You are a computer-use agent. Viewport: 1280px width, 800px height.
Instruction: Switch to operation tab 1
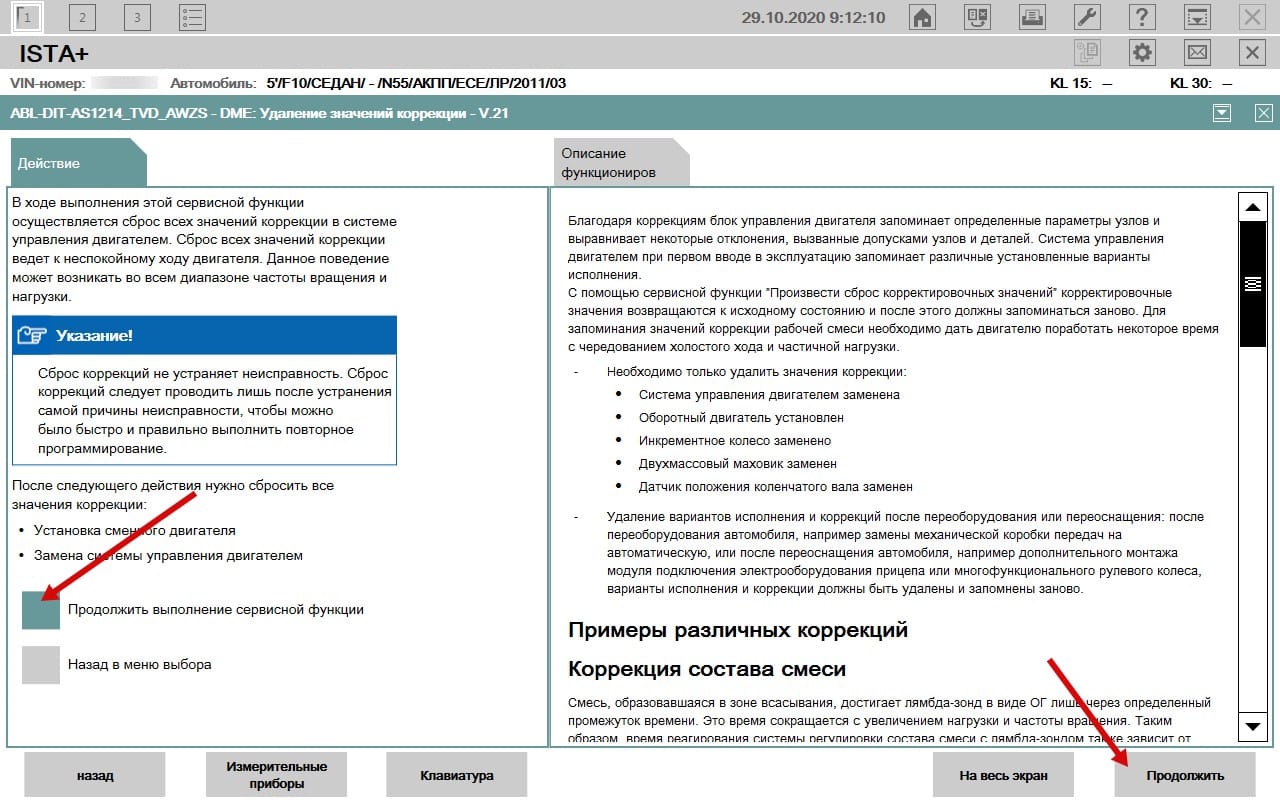(x=28, y=17)
